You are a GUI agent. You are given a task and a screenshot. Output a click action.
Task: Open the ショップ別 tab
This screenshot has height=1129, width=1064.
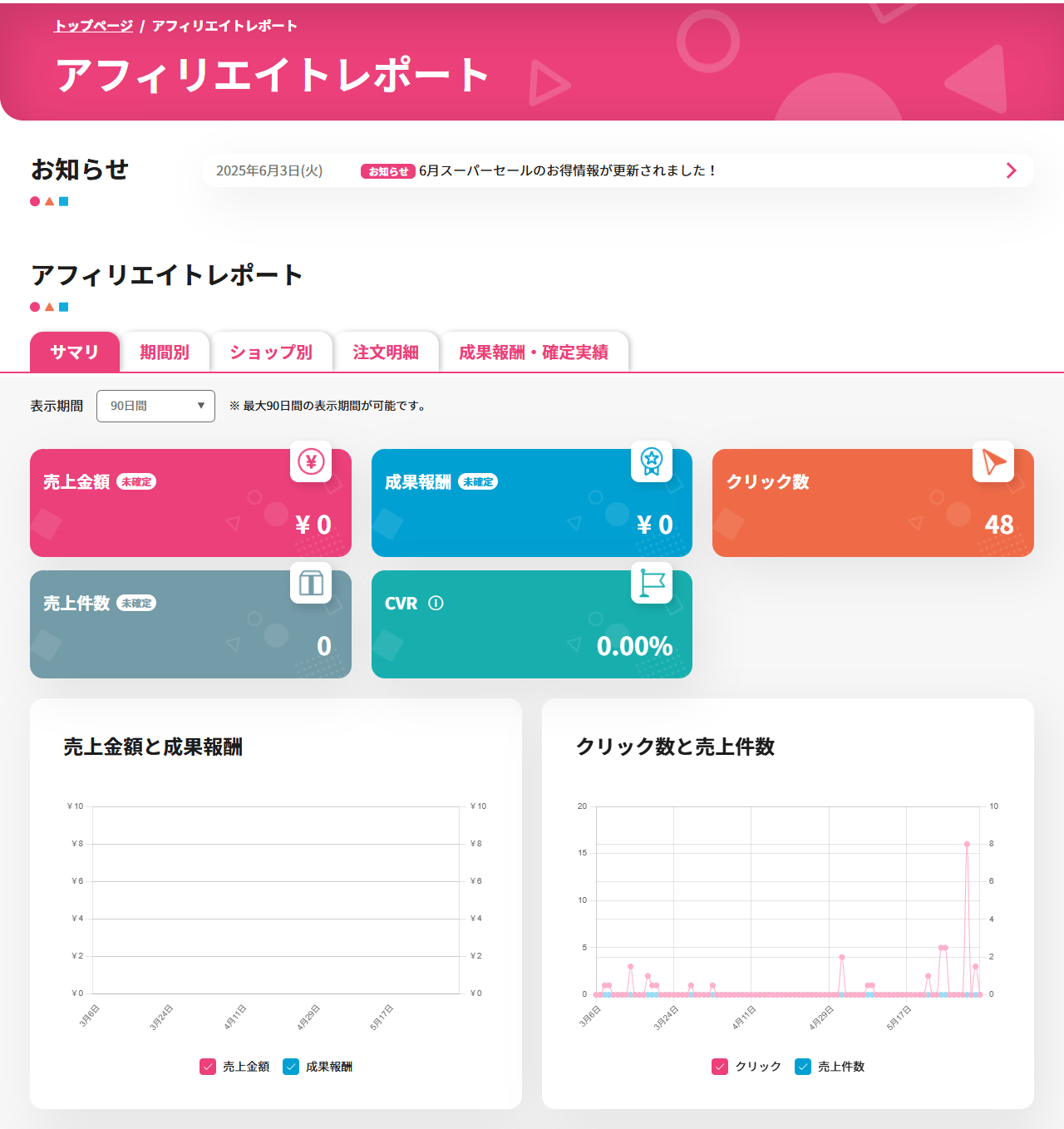[271, 353]
